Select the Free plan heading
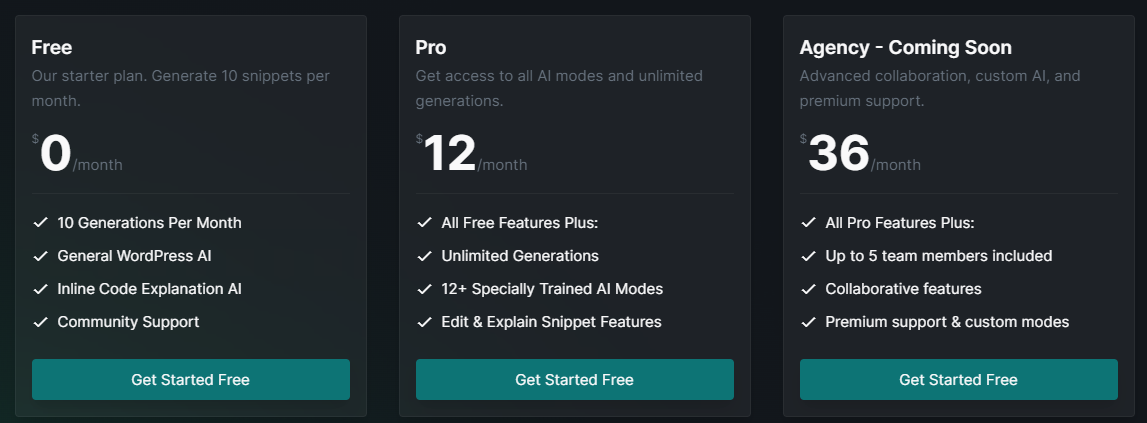Screen dimensions: 1147x423 point(52,47)
